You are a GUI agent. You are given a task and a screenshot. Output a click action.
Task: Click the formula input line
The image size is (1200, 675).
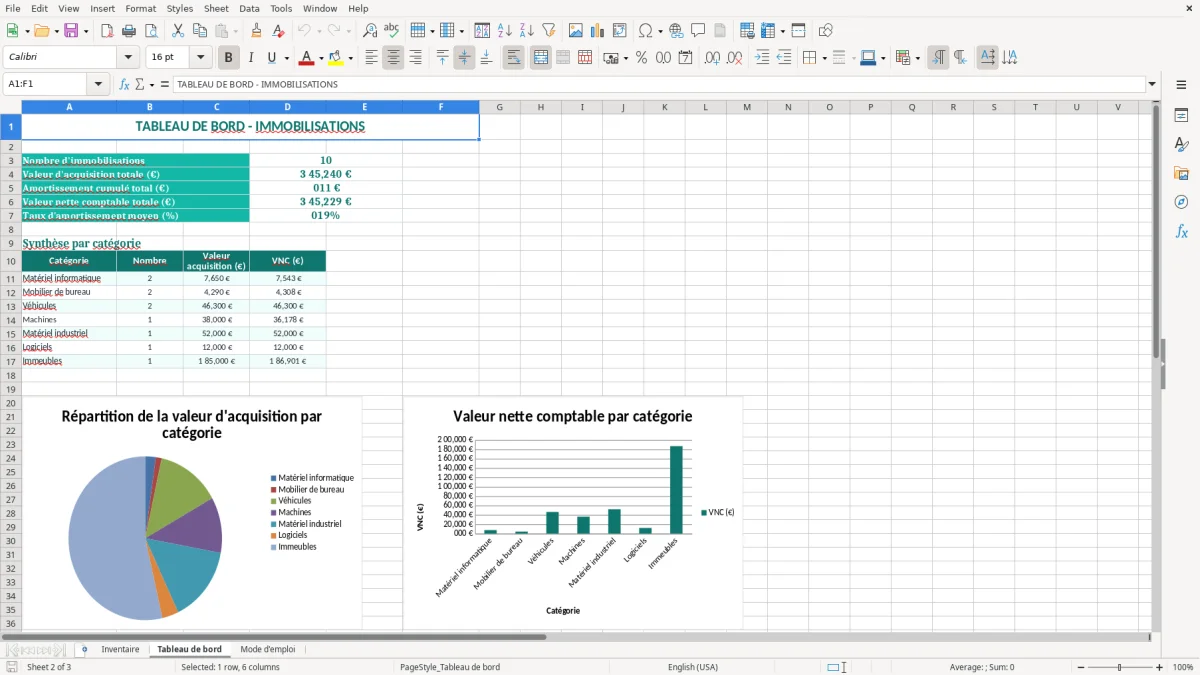tap(658, 85)
